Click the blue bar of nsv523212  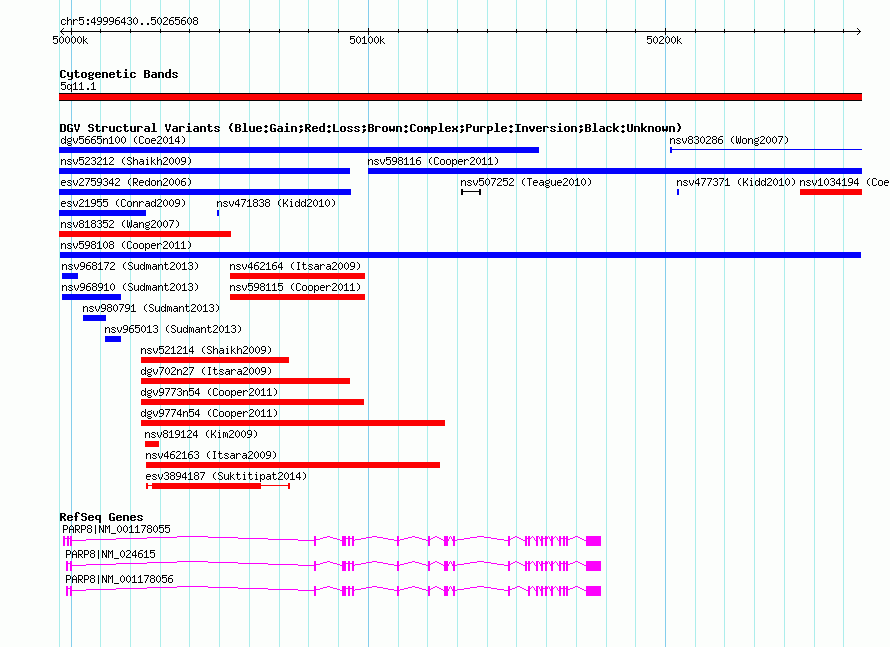204,171
